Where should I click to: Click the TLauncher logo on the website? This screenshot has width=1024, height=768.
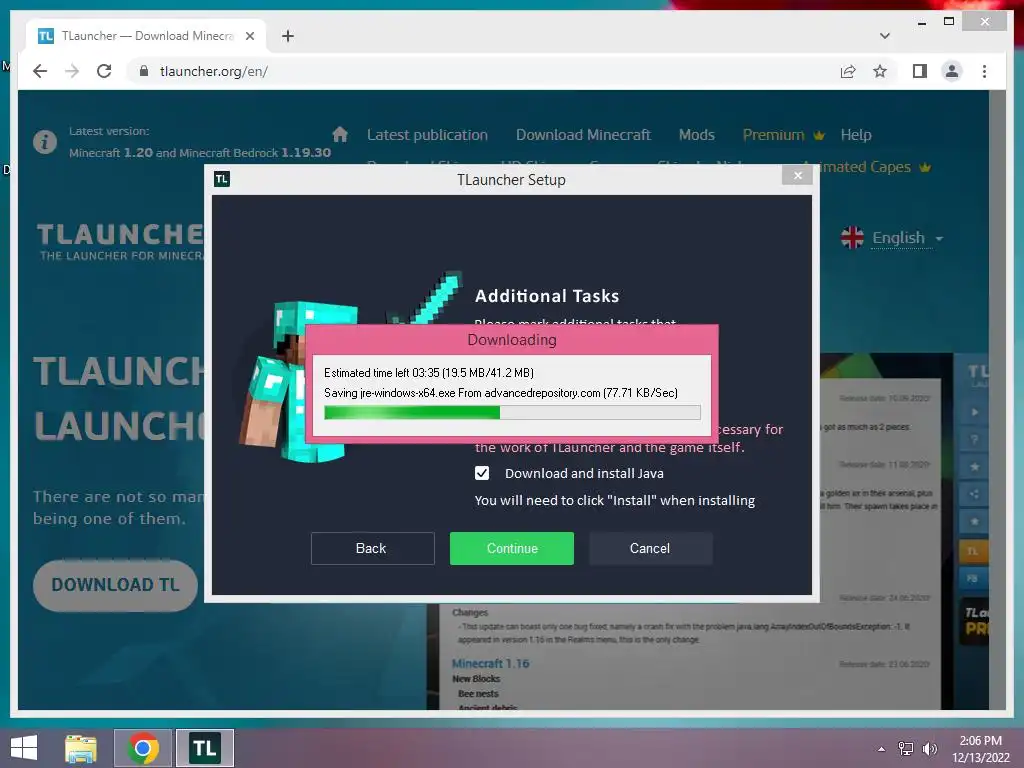pyautogui.click(x=121, y=242)
